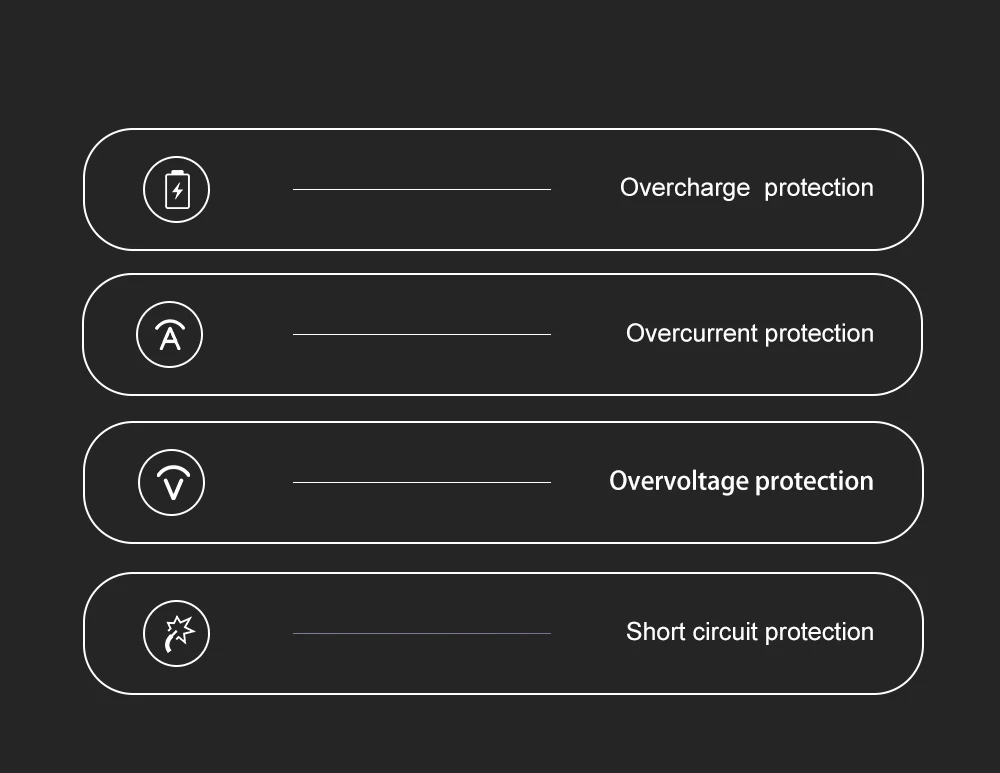
Task: Click "protection" in the Overcharge row
Action: click(819, 189)
